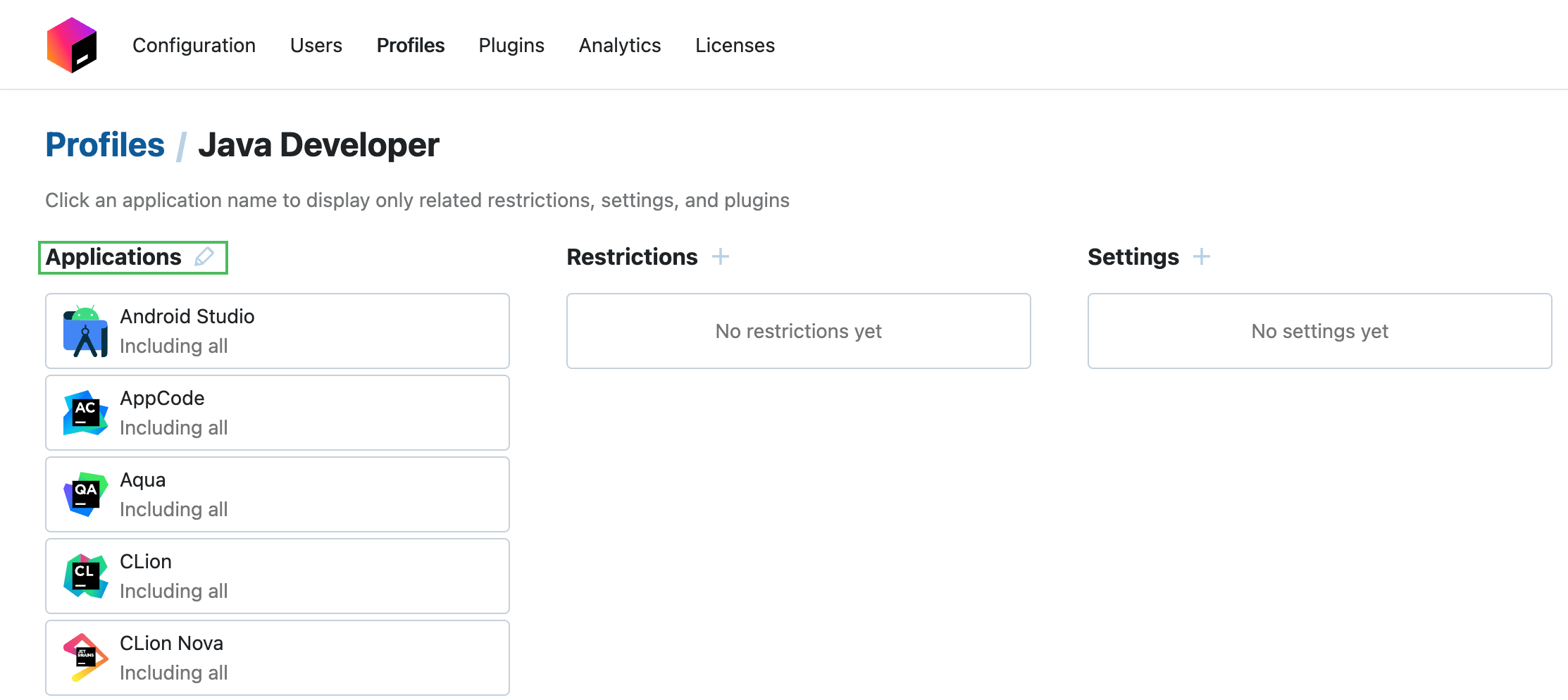
Task: Click the 'No restrictions yet' box
Action: (799, 331)
